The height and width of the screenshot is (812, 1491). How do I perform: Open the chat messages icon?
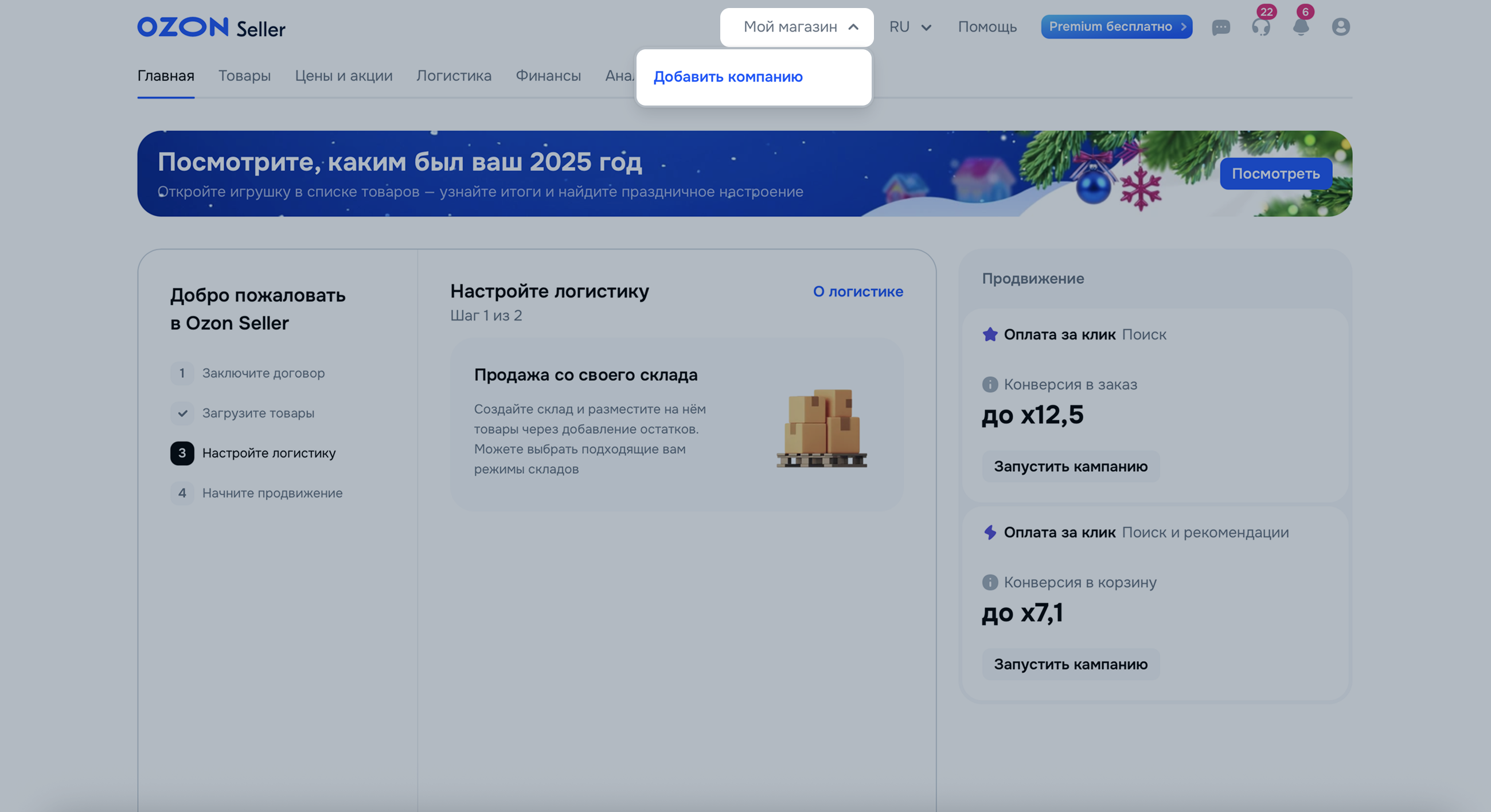coord(1221,27)
